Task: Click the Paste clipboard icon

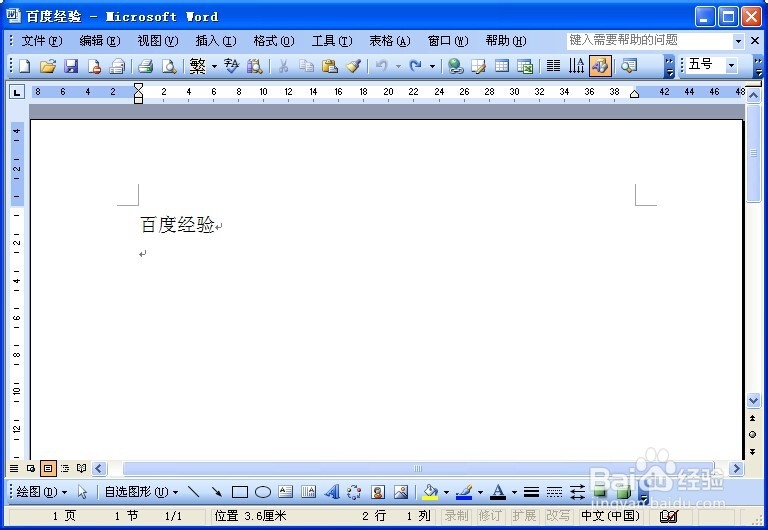Action: pos(330,66)
